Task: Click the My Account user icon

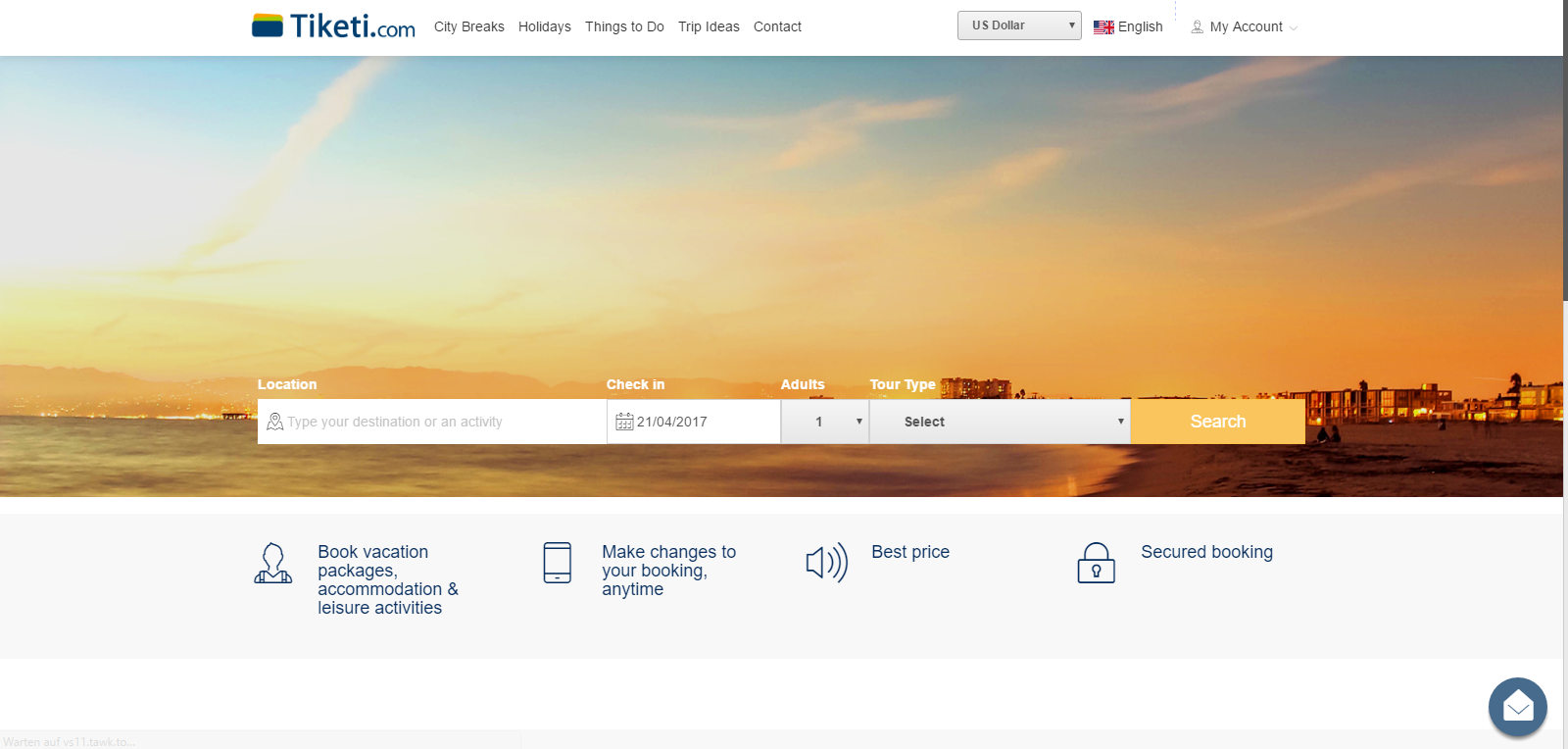Action: pyautogui.click(x=1197, y=27)
